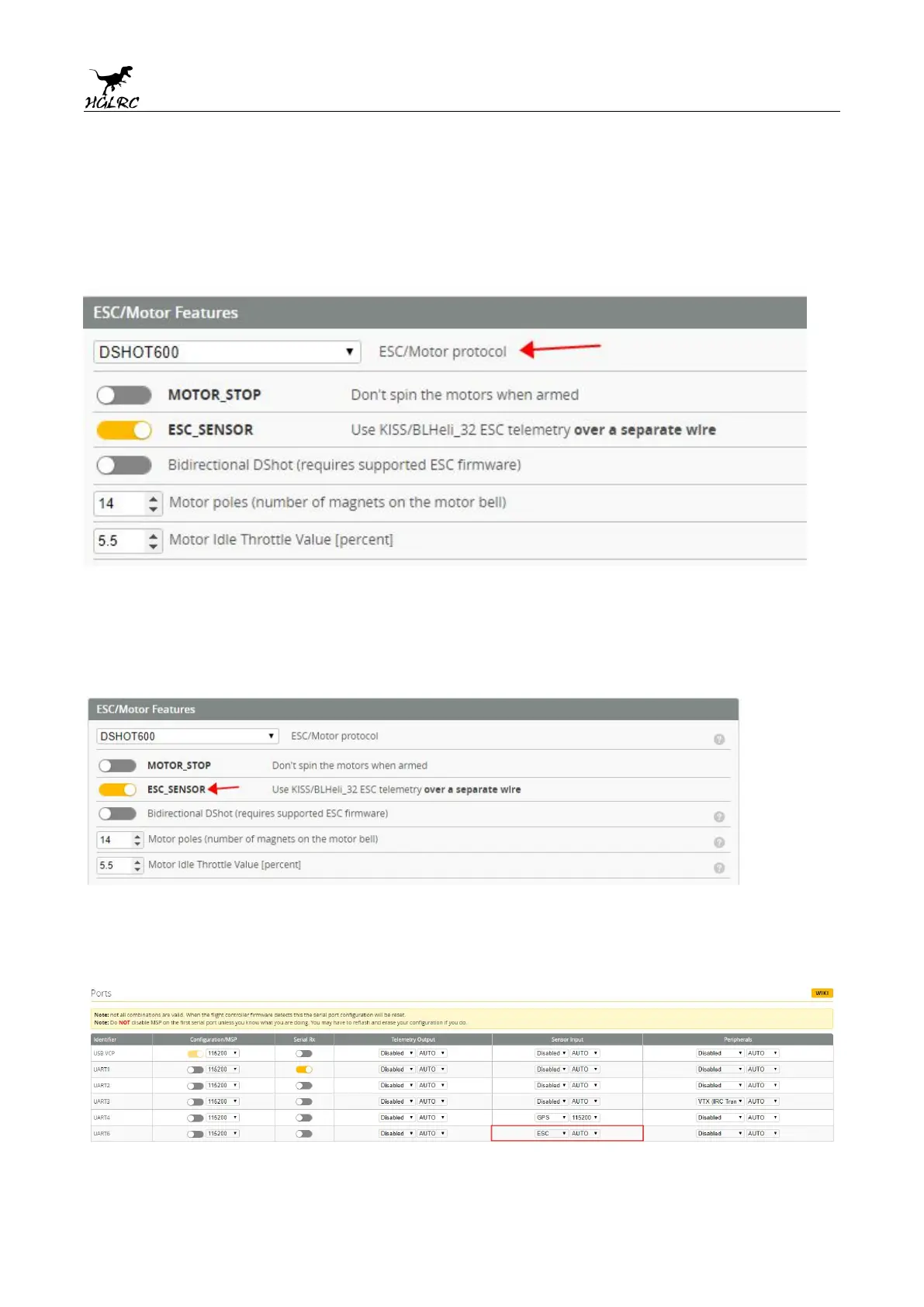Click the 'Telemetry Output' column header
The height and width of the screenshot is (1307, 924).
pos(413,1040)
